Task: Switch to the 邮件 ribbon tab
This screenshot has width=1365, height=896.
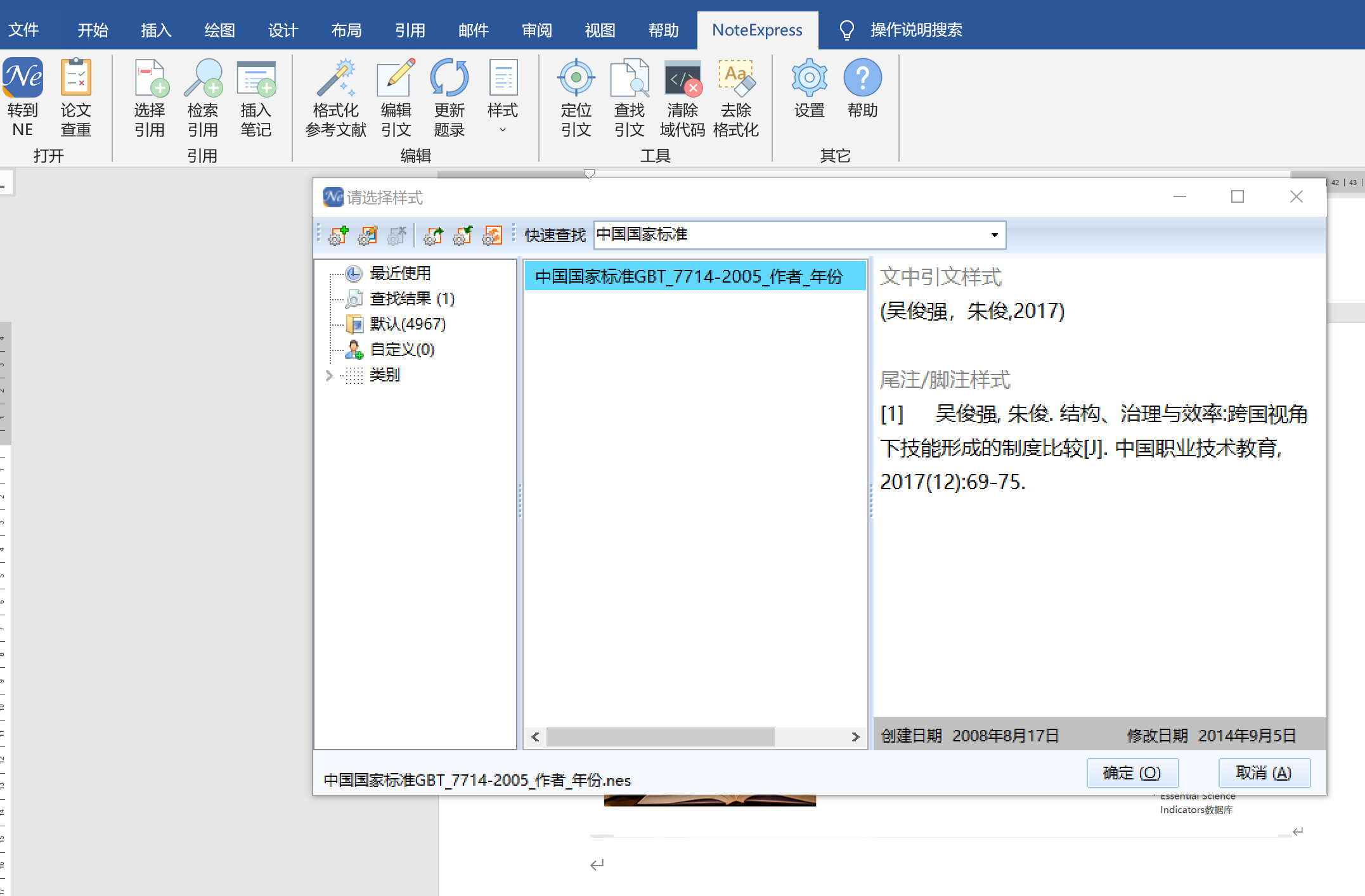Action: pyautogui.click(x=473, y=30)
